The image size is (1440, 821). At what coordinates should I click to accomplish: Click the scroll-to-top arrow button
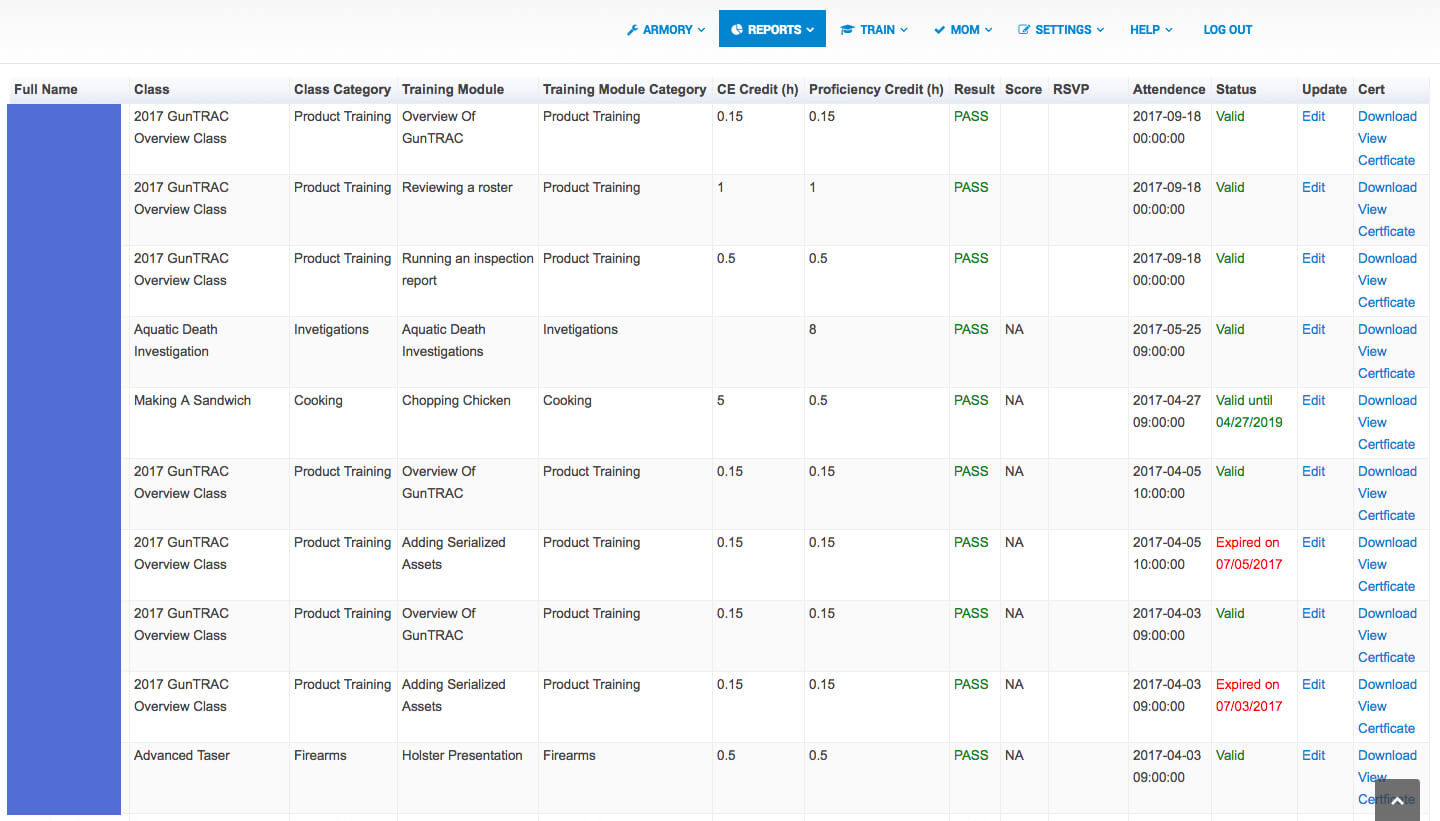(1397, 800)
